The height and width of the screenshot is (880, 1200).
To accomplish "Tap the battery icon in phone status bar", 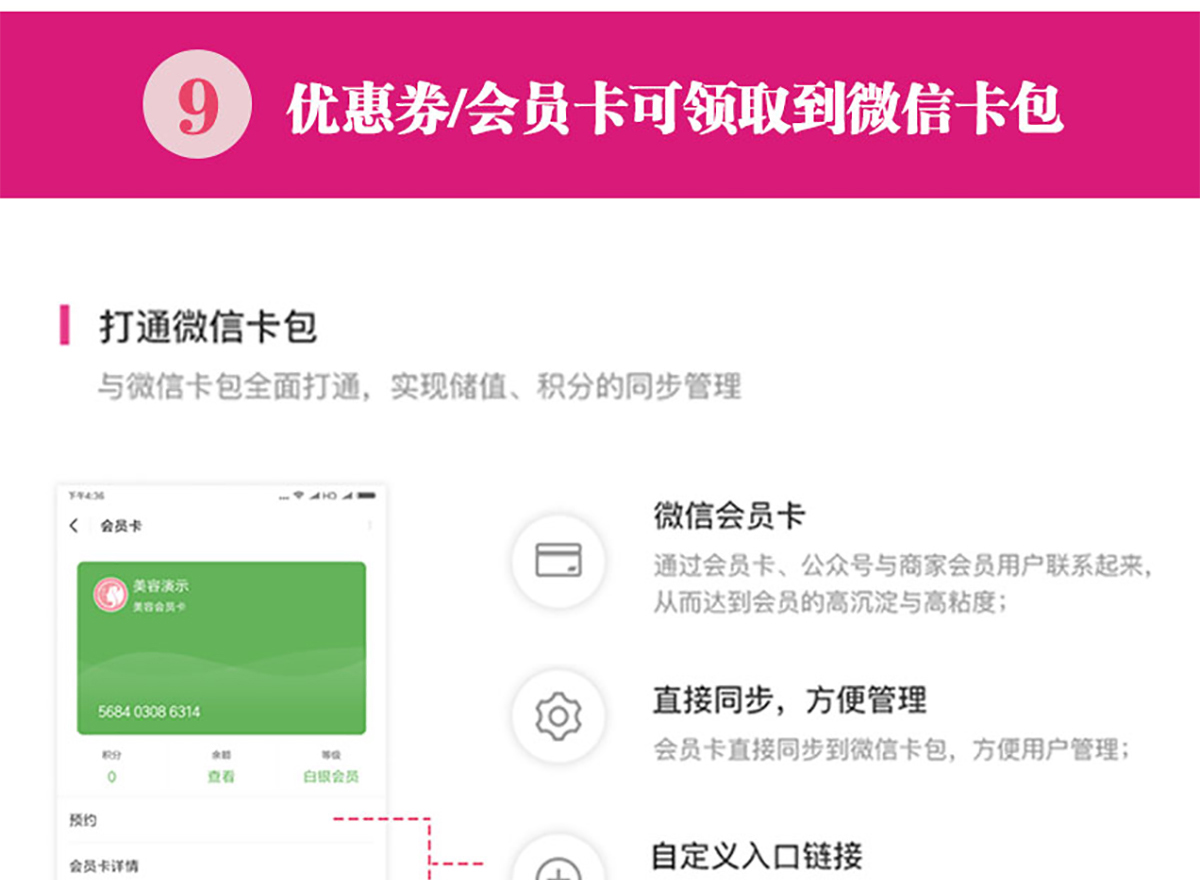I will [366, 496].
